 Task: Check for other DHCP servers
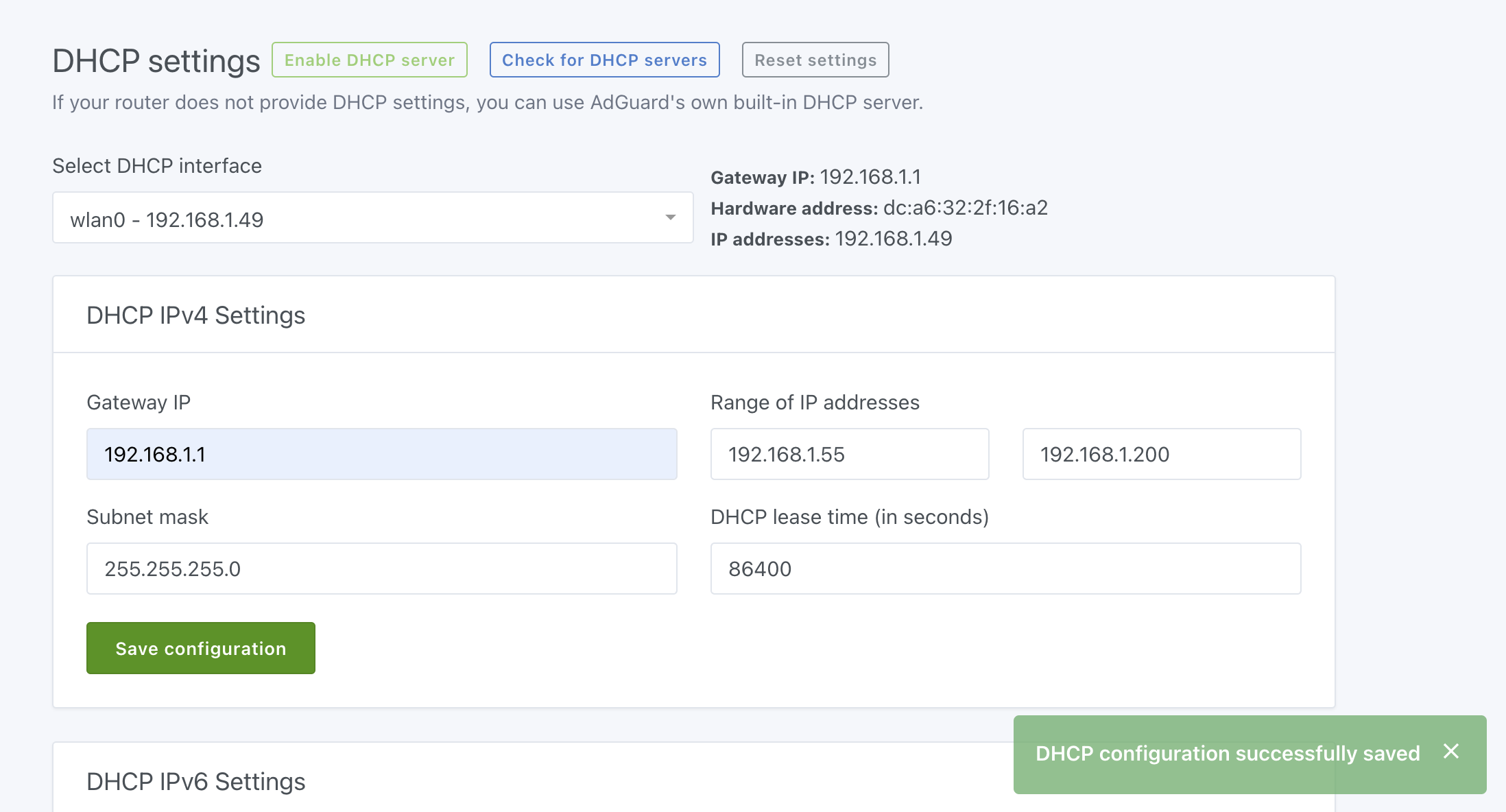click(604, 60)
